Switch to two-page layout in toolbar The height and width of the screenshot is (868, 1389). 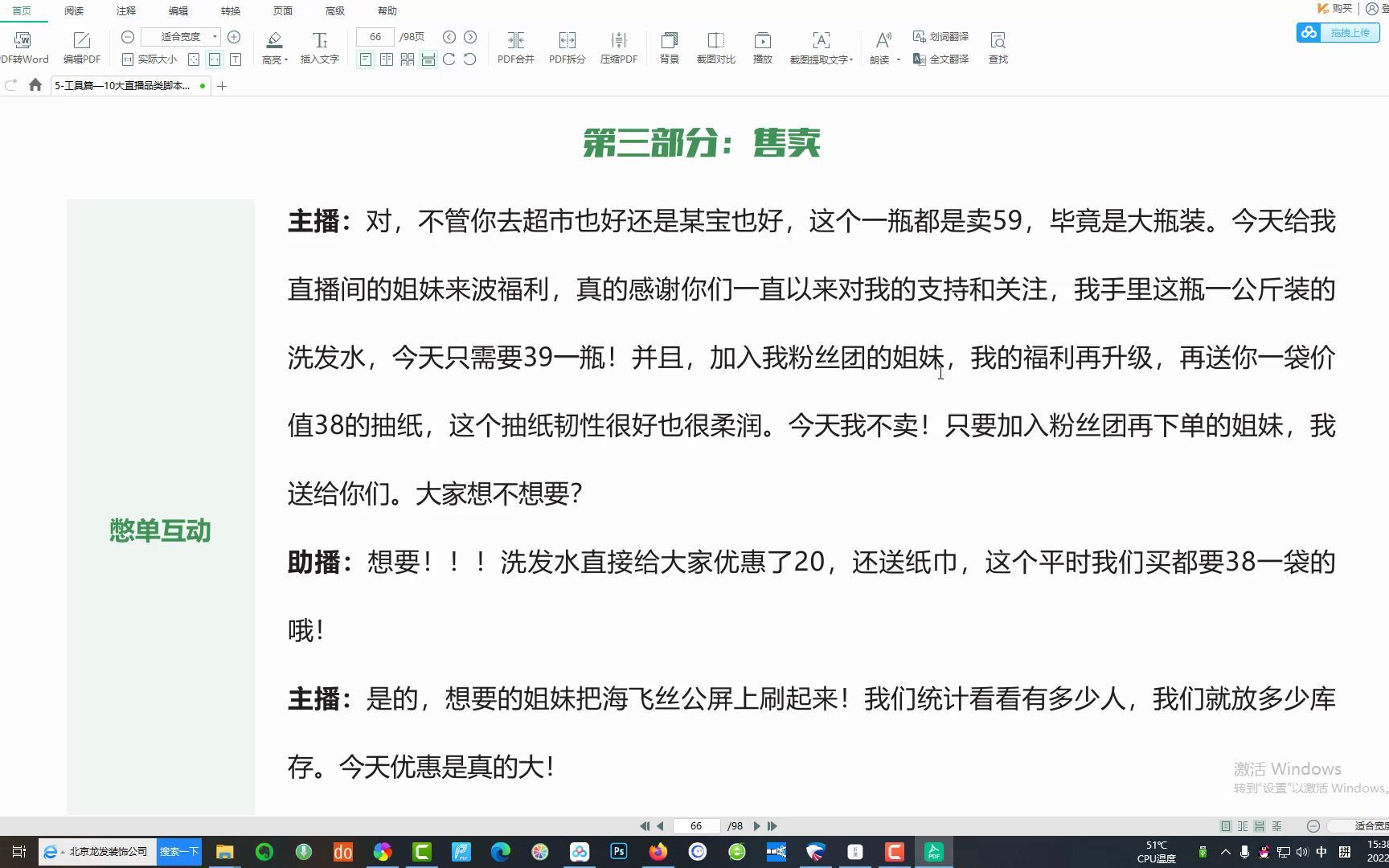[387, 59]
